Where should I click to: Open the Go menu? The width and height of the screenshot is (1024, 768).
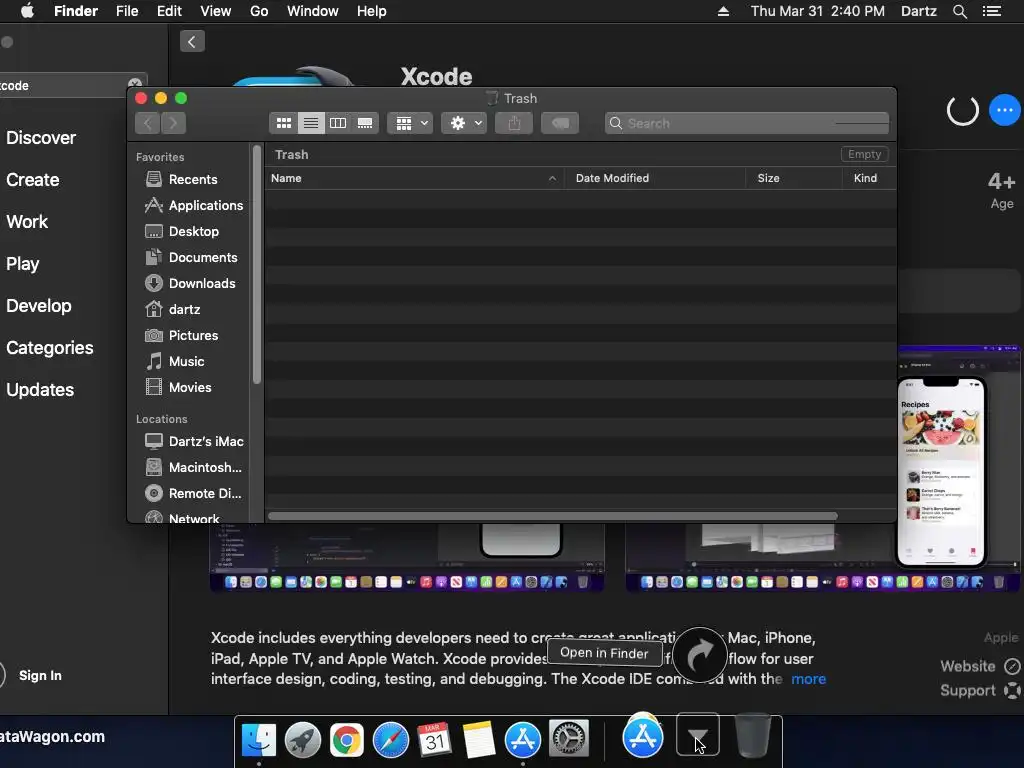click(x=259, y=11)
